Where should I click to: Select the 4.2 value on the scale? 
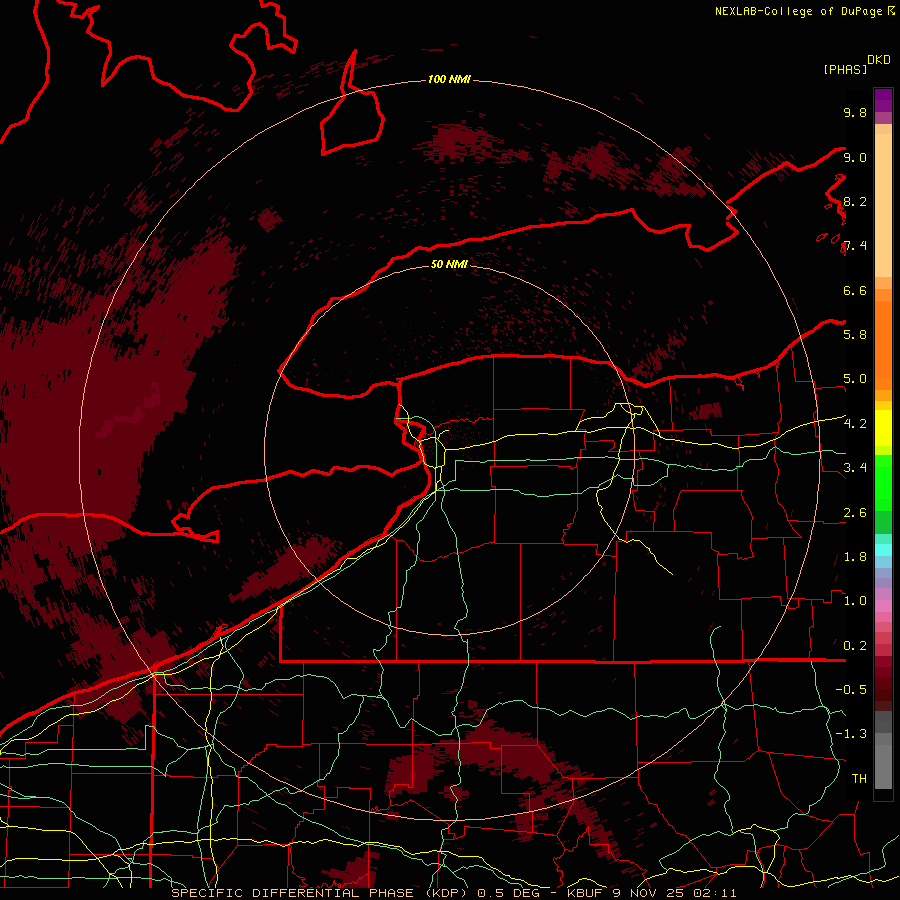pos(855,423)
